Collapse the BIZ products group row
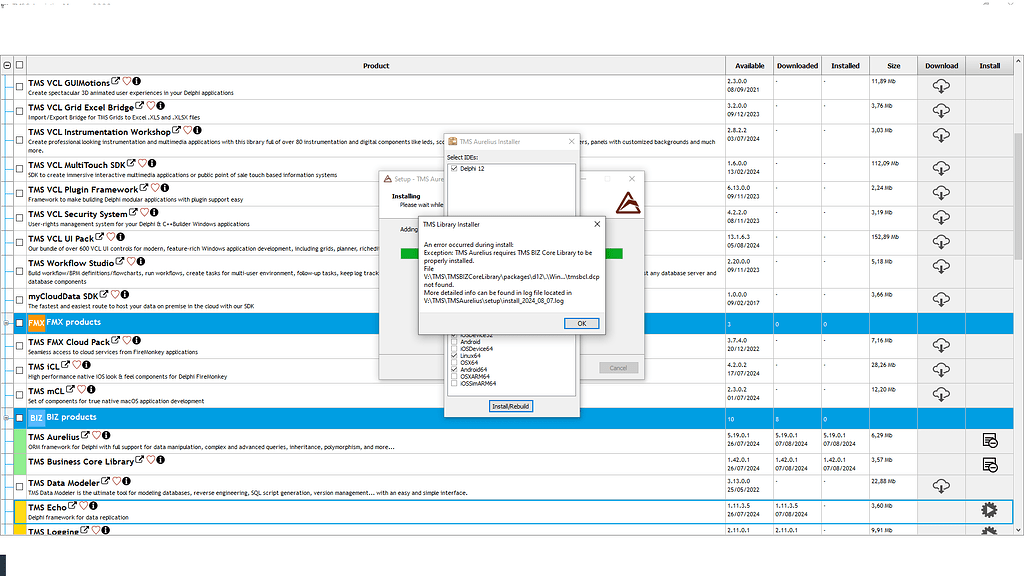 pyautogui.click(x=8, y=417)
